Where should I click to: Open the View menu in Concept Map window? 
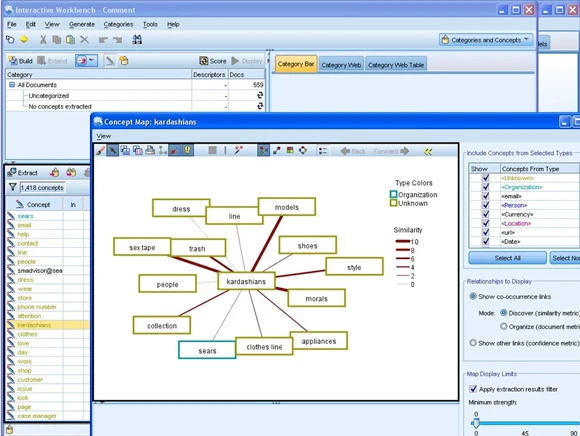(x=104, y=136)
